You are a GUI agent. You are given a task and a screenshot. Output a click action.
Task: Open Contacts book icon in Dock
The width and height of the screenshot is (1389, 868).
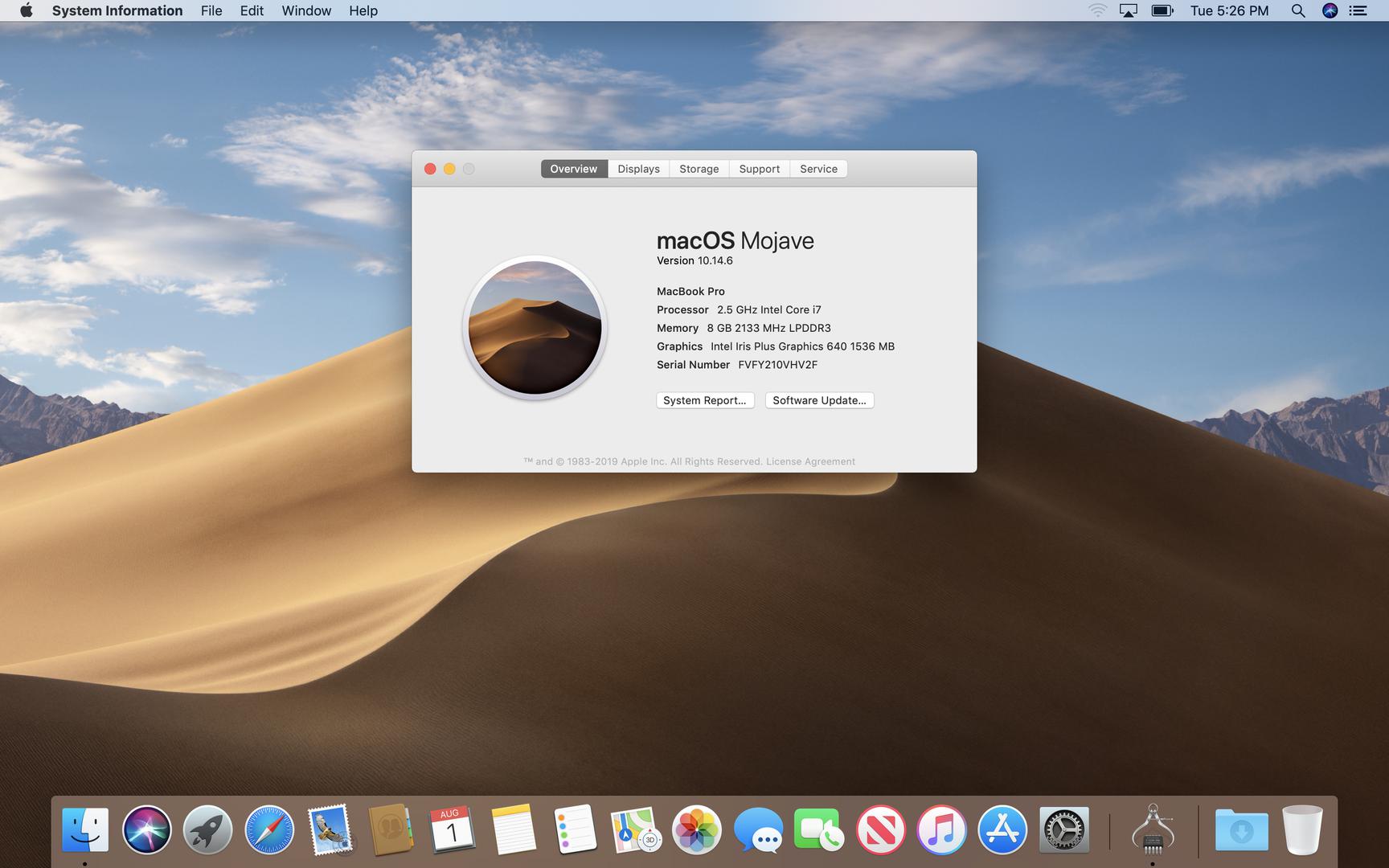pyautogui.click(x=391, y=829)
